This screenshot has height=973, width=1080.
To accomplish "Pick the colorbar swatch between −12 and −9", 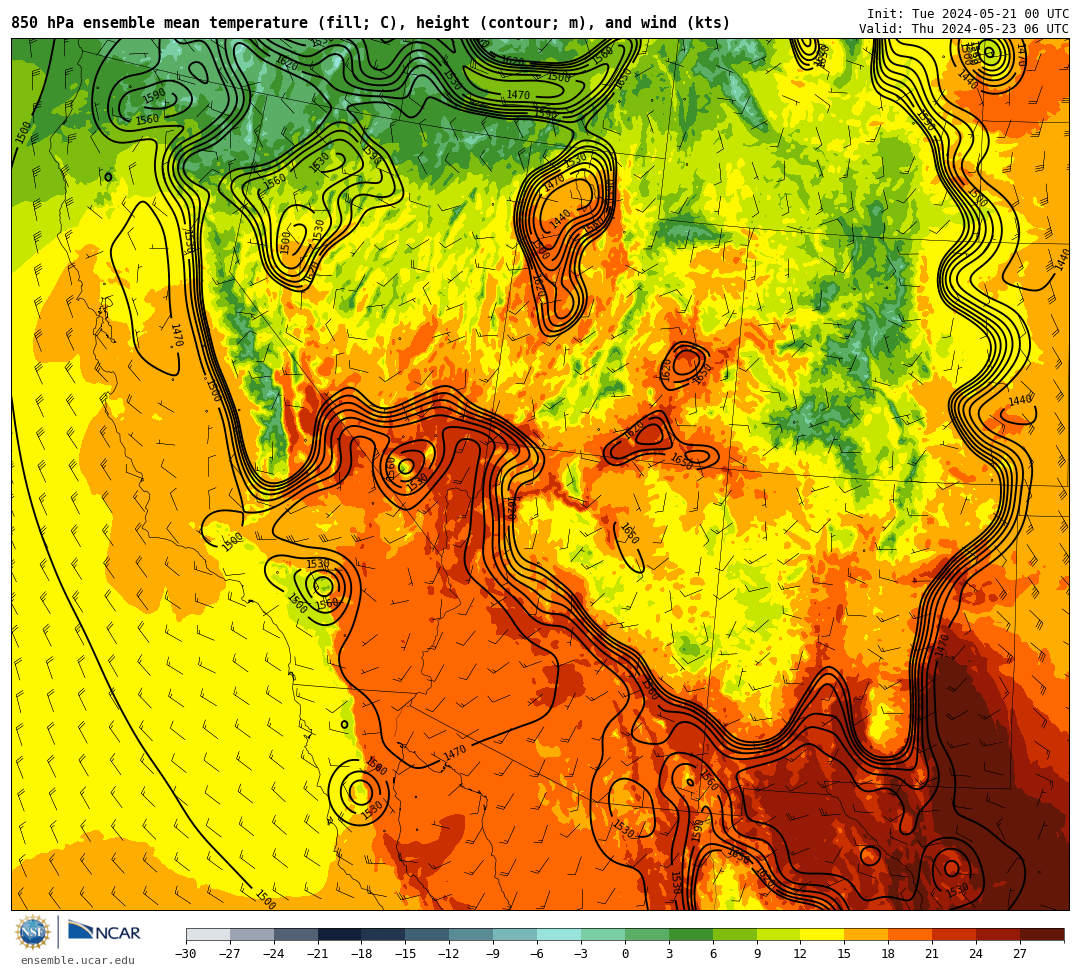I will click(x=472, y=934).
